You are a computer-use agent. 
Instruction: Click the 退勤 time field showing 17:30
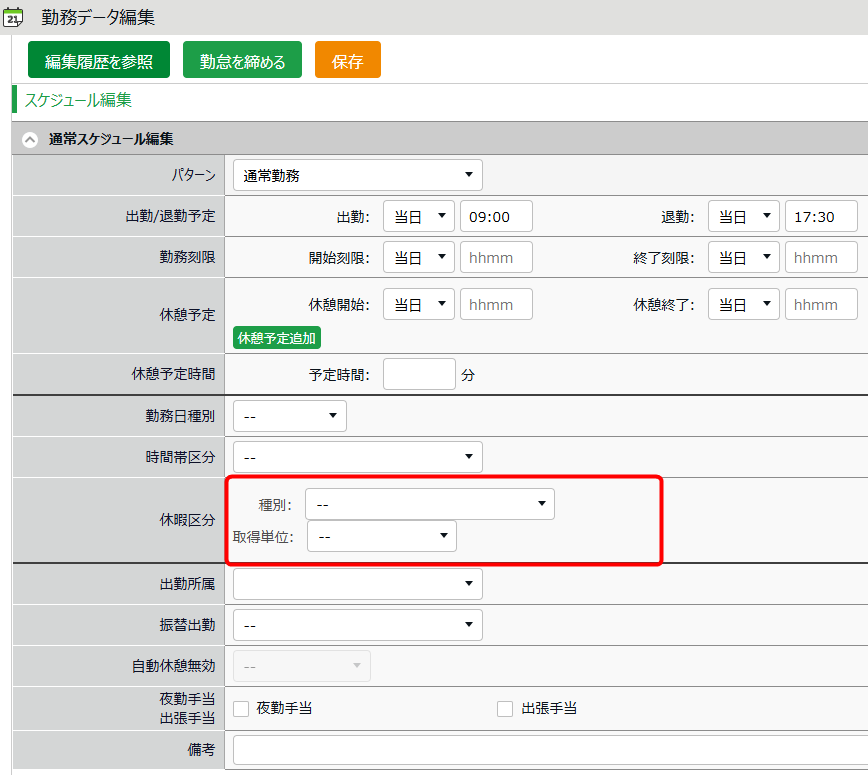(x=820, y=216)
